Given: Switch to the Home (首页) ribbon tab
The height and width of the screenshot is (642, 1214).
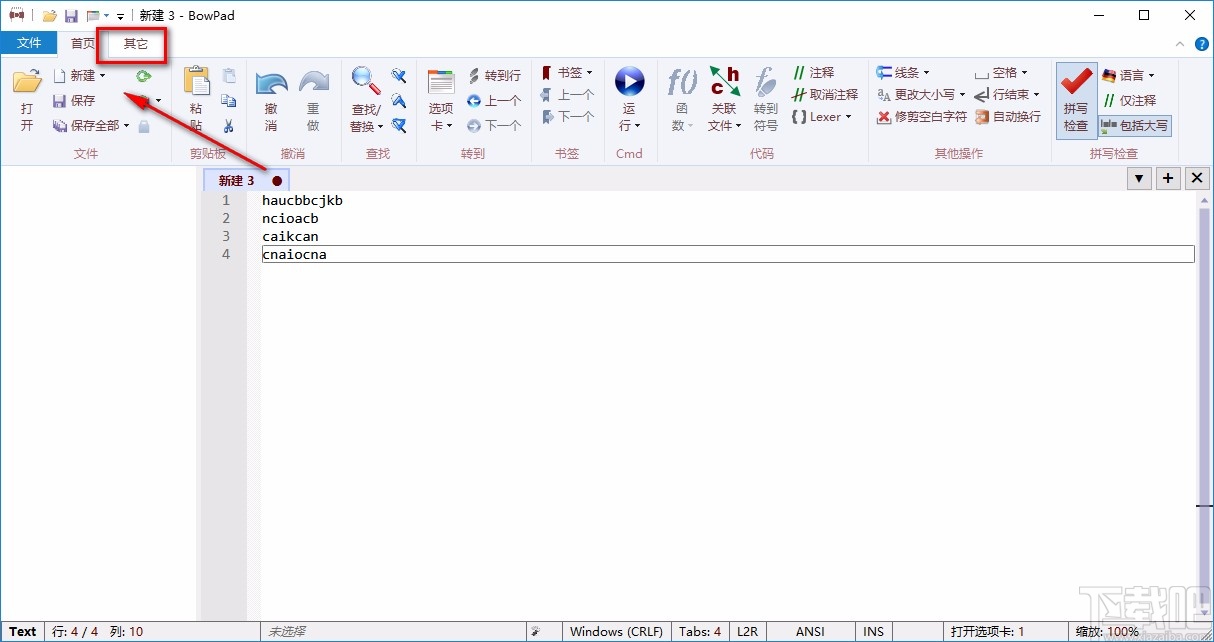Looking at the screenshot, I should [x=83, y=43].
